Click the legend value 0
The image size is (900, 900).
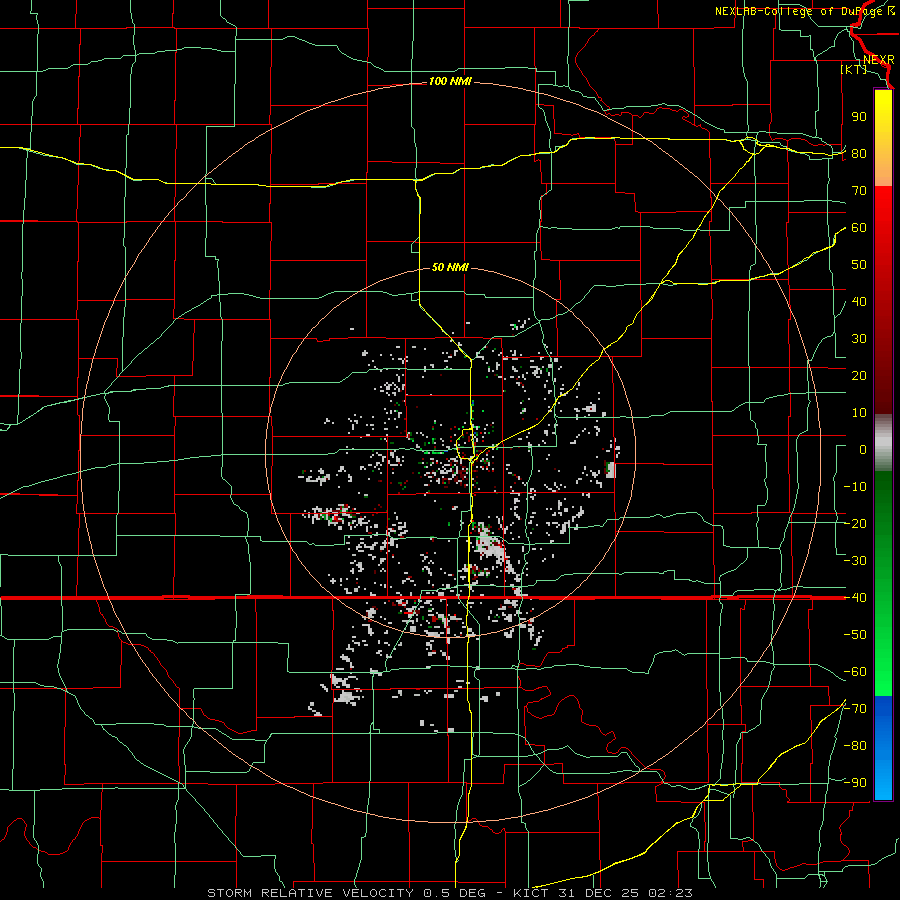coord(863,450)
